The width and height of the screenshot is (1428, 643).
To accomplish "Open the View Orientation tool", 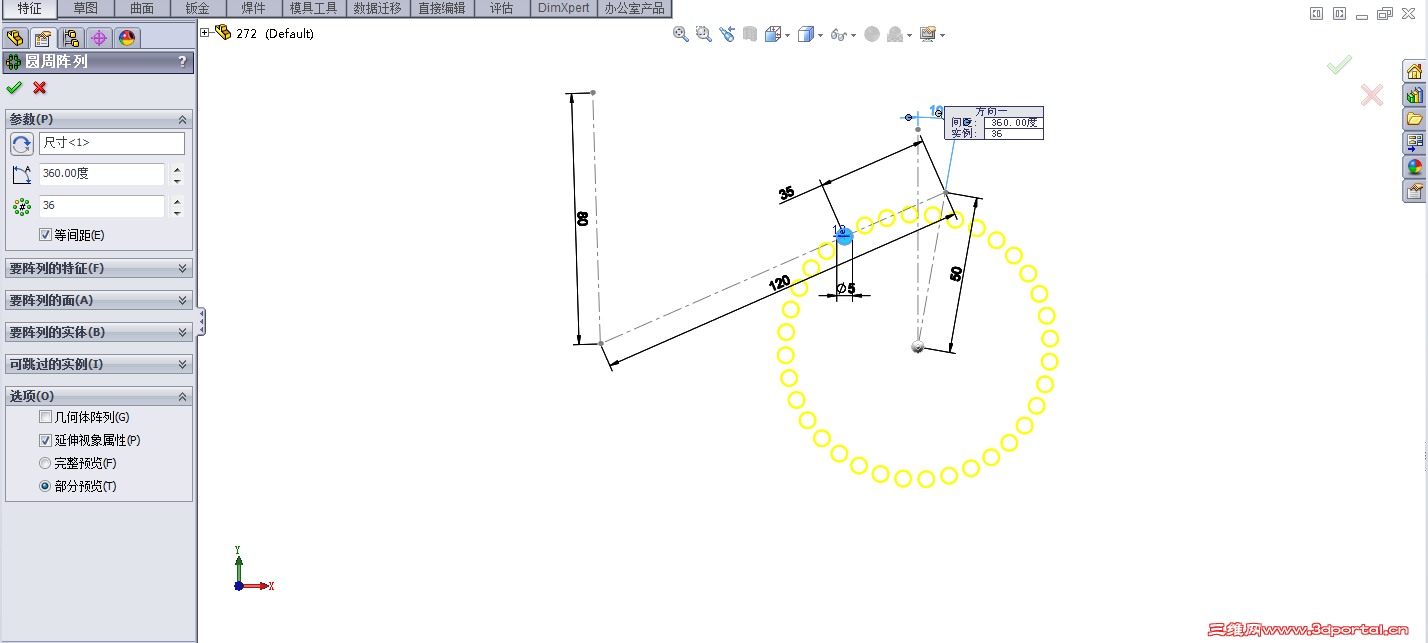I will pyautogui.click(x=772, y=34).
